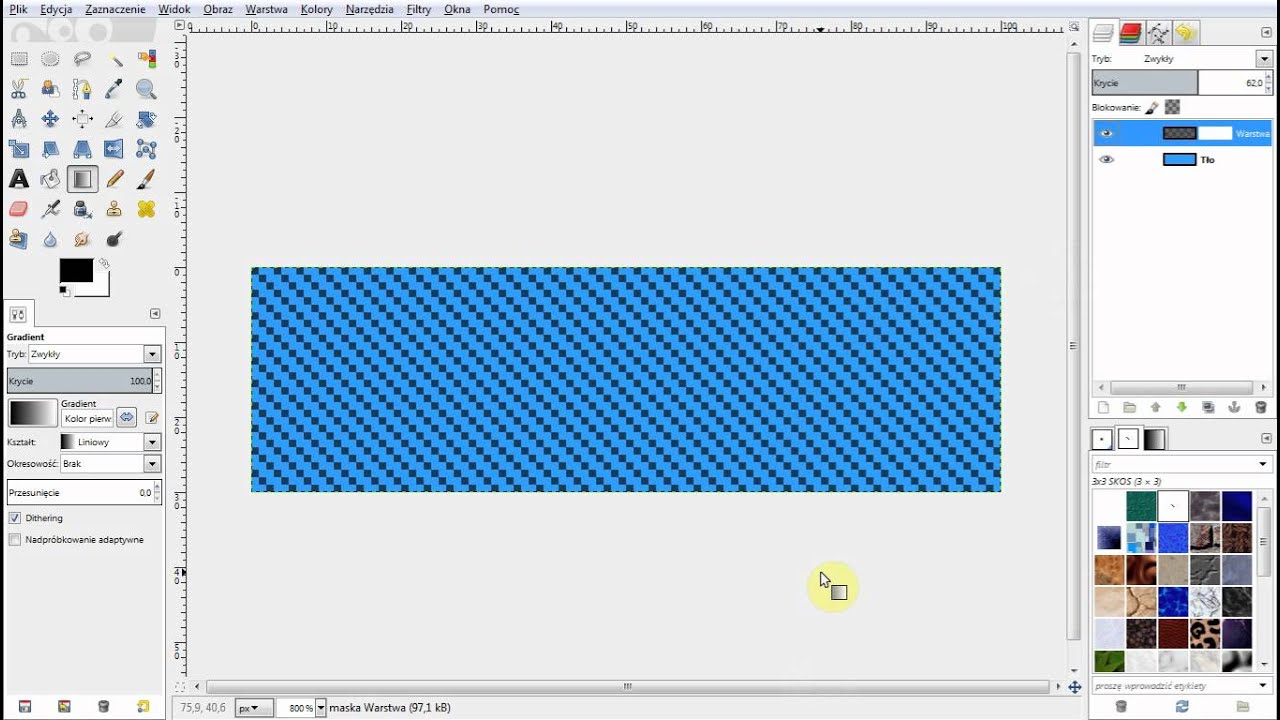The width and height of the screenshot is (1280, 720).
Task: Click the duplicate layer icon
Action: coord(1208,407)
